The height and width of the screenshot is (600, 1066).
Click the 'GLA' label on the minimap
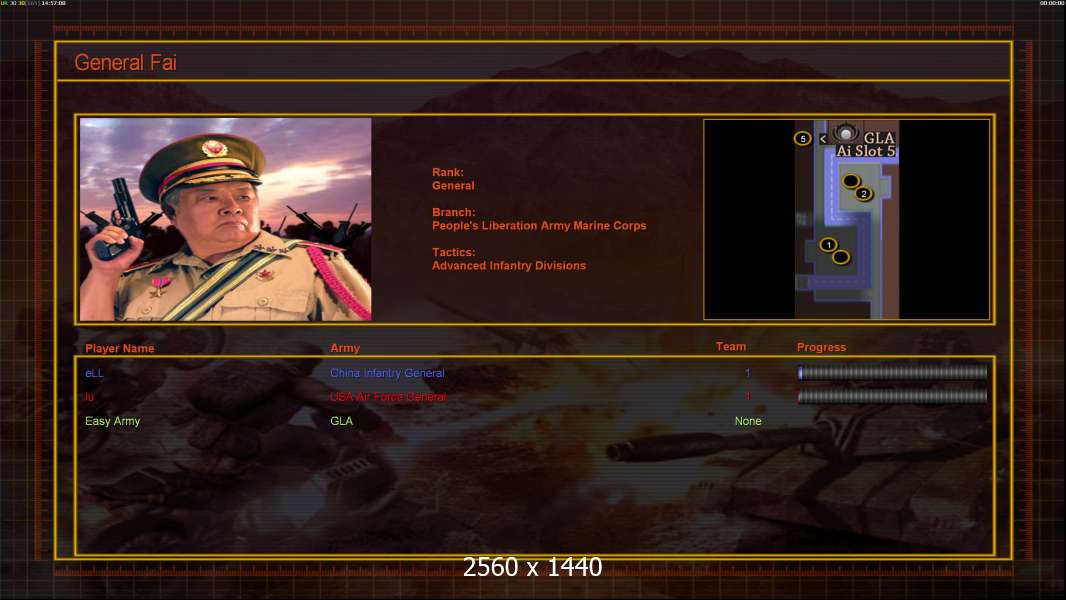879,137
